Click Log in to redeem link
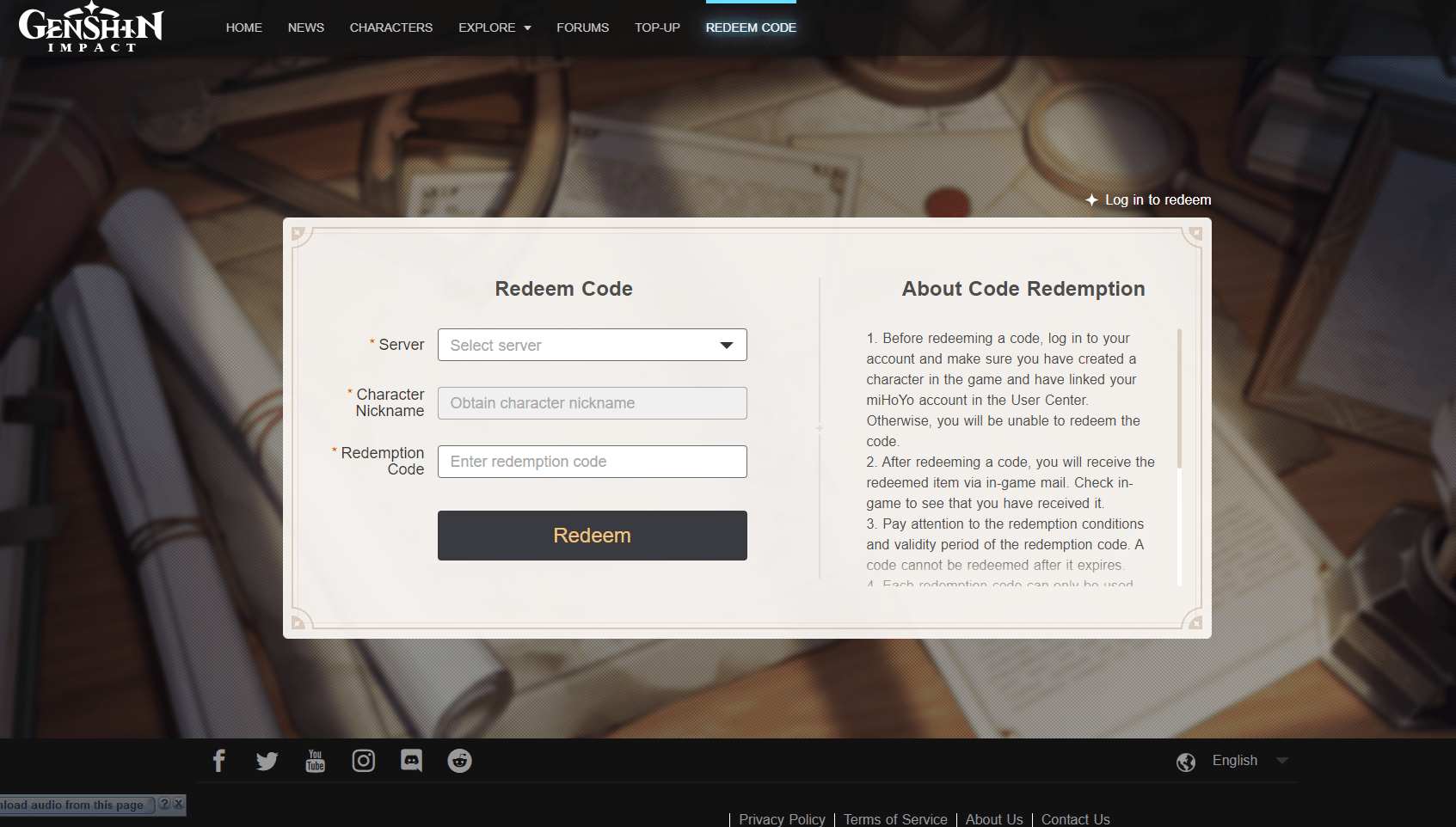This screenshot has width=1456, height=827. coord(1158,199)
